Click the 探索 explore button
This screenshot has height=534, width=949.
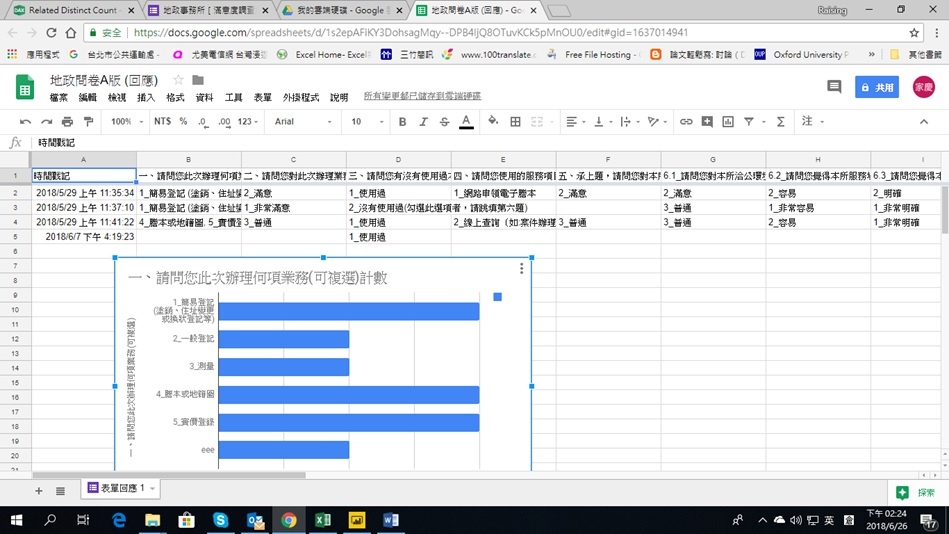point(918,493)
